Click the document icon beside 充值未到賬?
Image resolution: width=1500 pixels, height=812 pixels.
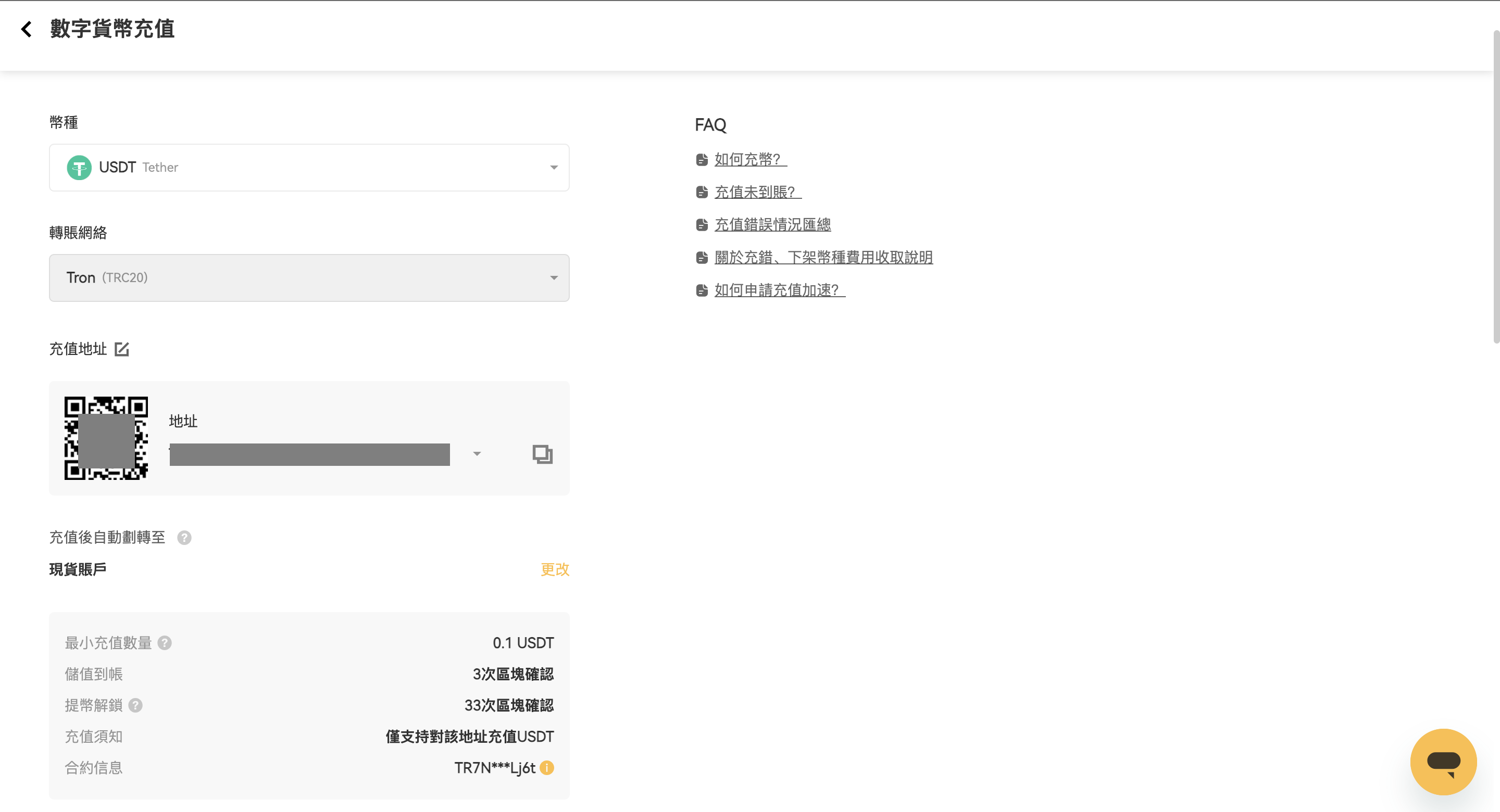(x=702, y=193)
